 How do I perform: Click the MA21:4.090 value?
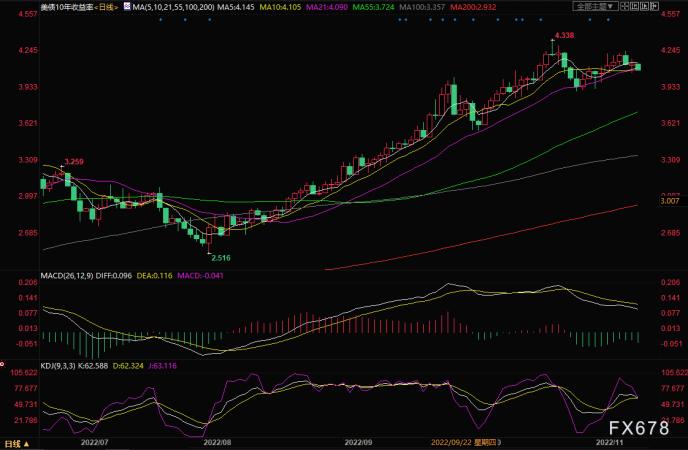click(327, 7)
